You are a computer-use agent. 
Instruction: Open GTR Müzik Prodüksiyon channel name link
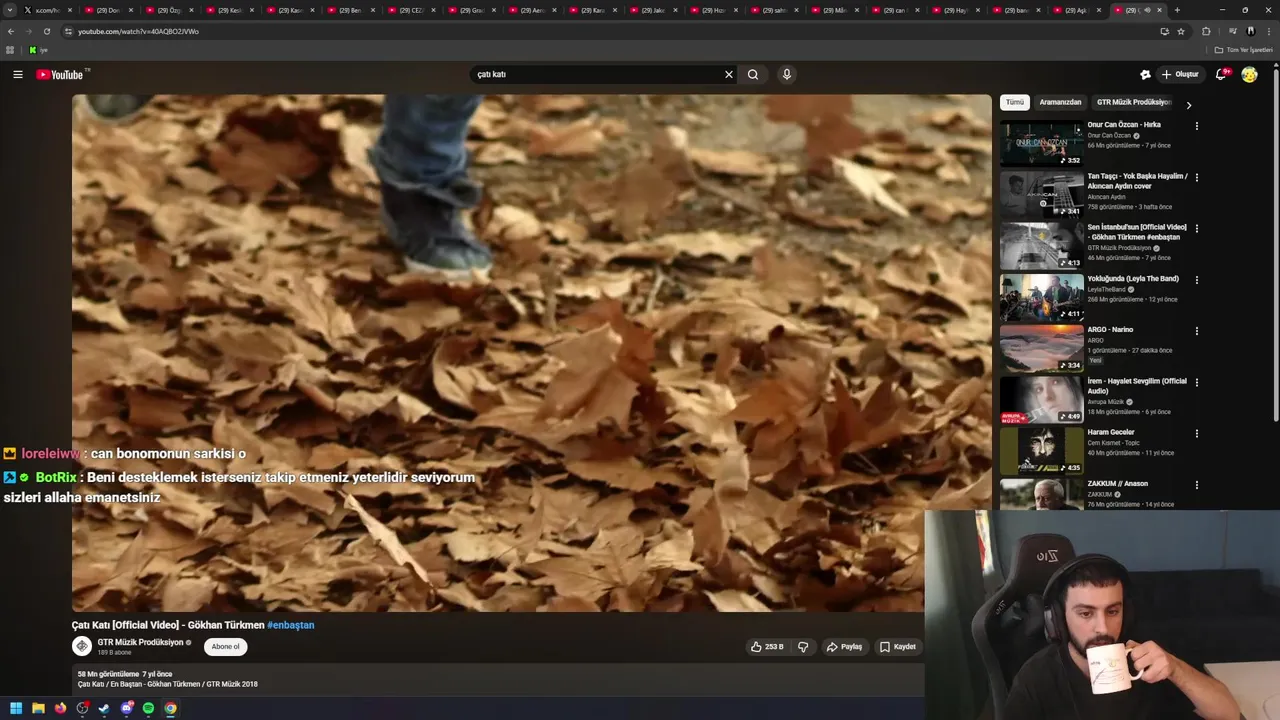pos(141,642)
